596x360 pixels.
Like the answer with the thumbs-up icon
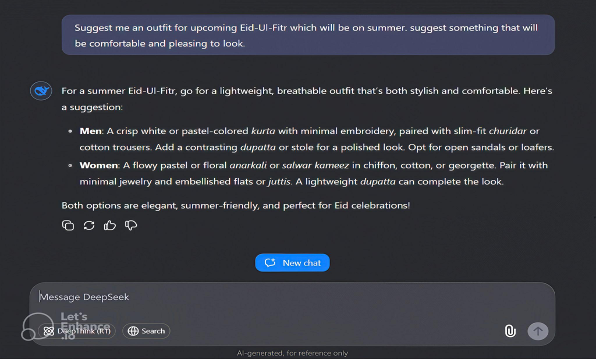(x=110, y=225)
